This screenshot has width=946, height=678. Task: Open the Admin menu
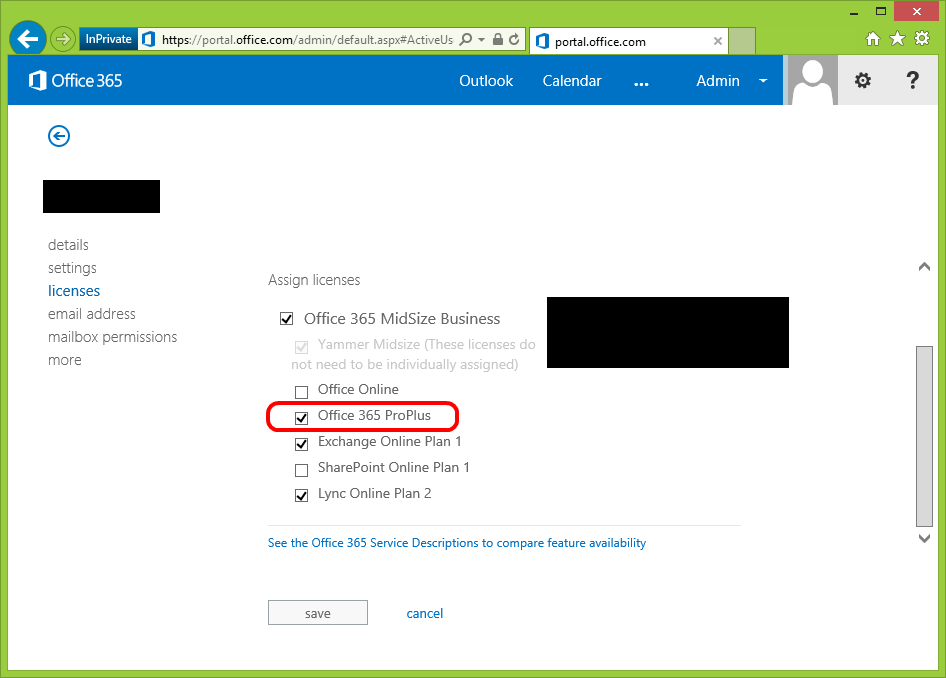click(717, 80)
